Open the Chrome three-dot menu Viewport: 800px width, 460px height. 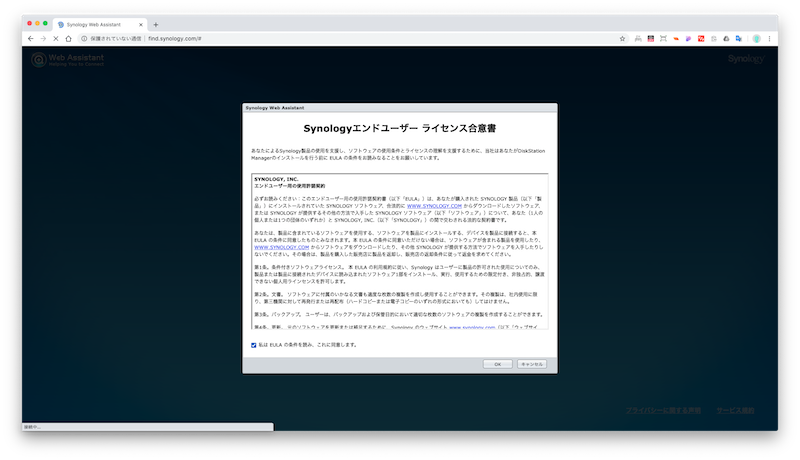pos(769,39)
